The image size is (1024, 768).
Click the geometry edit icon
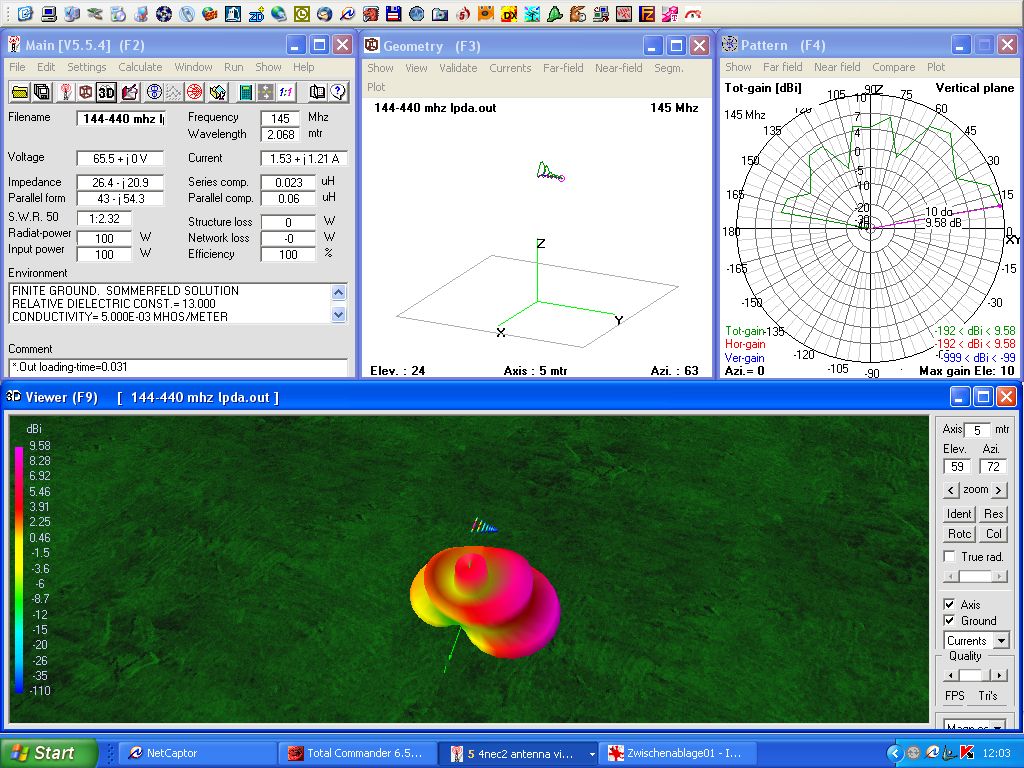130,92
